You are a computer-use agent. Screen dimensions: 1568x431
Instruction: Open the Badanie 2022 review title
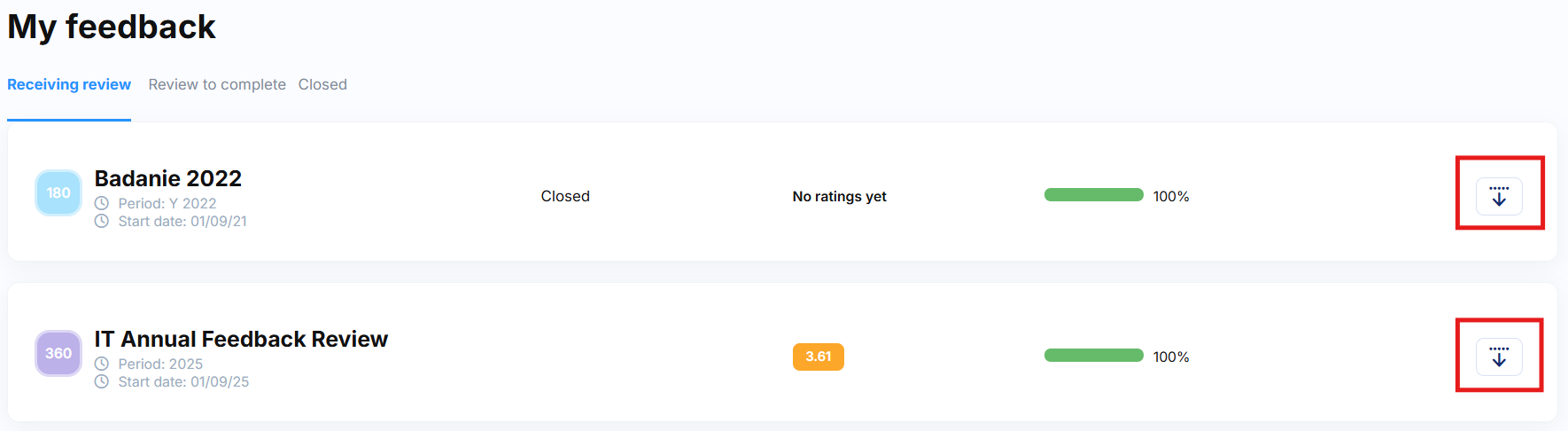(x=168, y=178)
